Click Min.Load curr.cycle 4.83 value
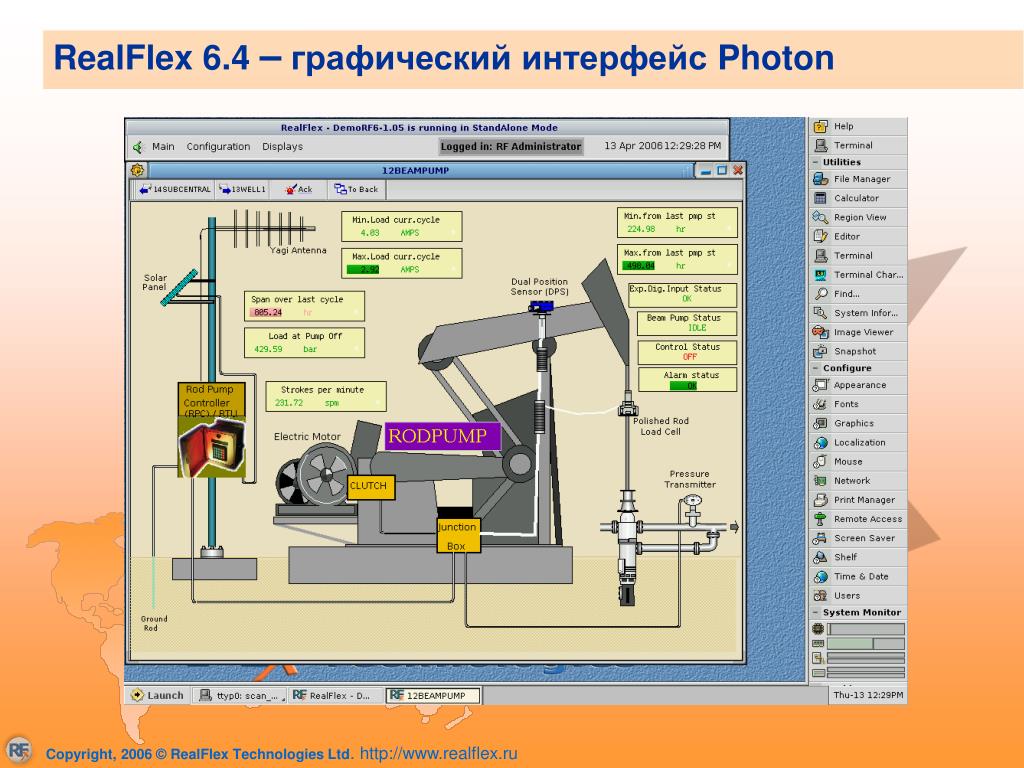Viewport: 1024px width, 768px height. (x=370, y=233)
